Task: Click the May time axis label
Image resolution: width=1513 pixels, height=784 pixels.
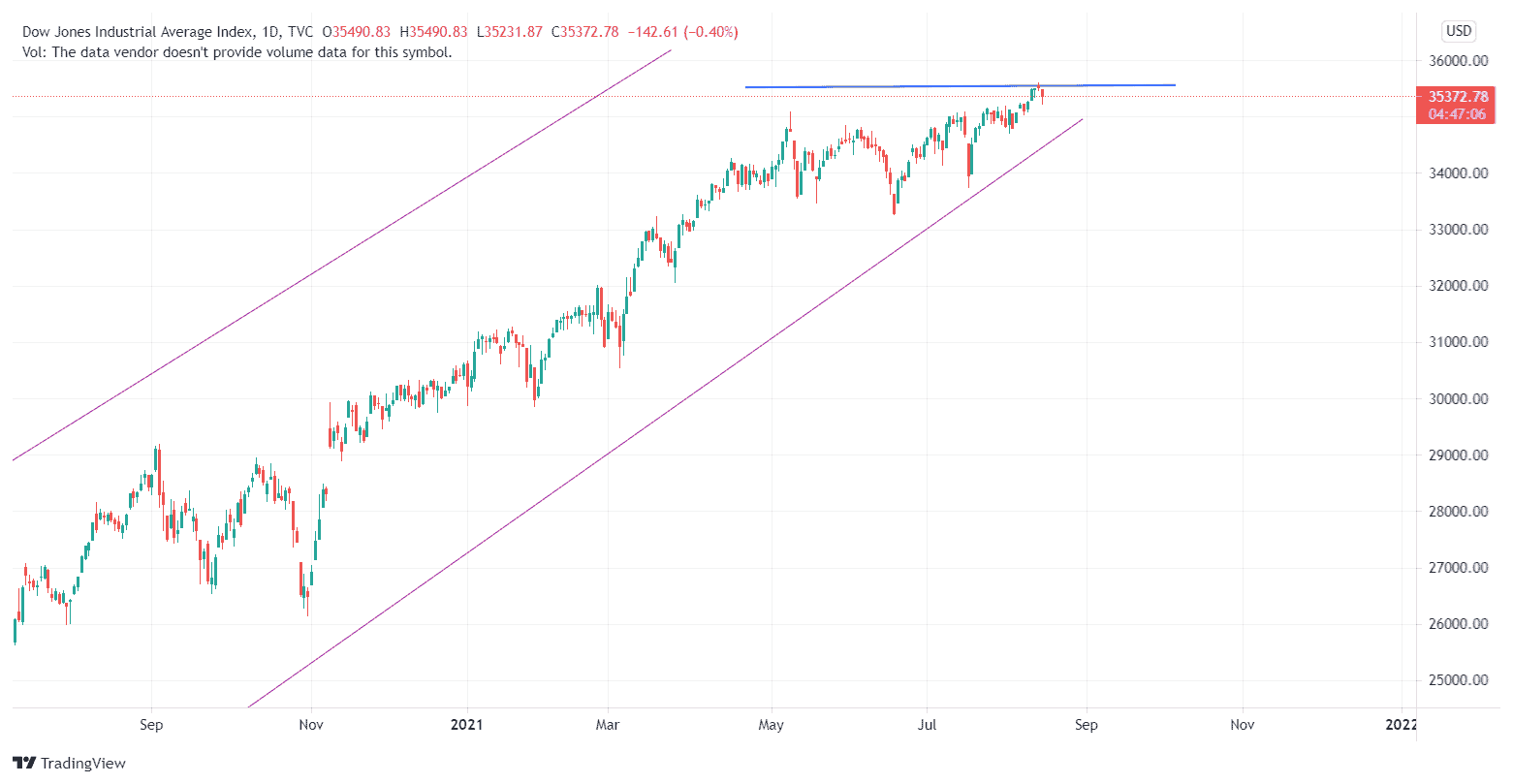Action: [772, 724]
